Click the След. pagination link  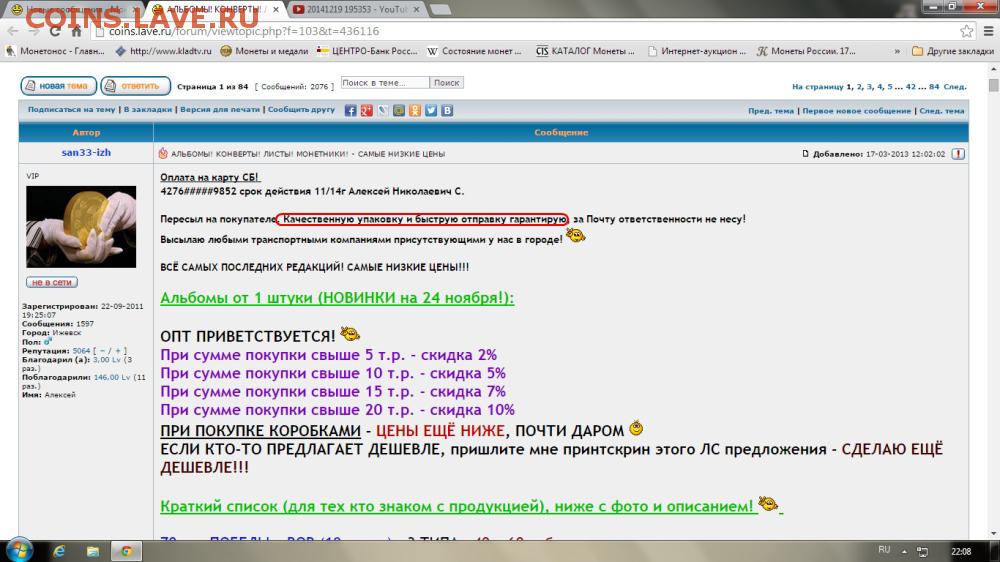tap(955, 87)
